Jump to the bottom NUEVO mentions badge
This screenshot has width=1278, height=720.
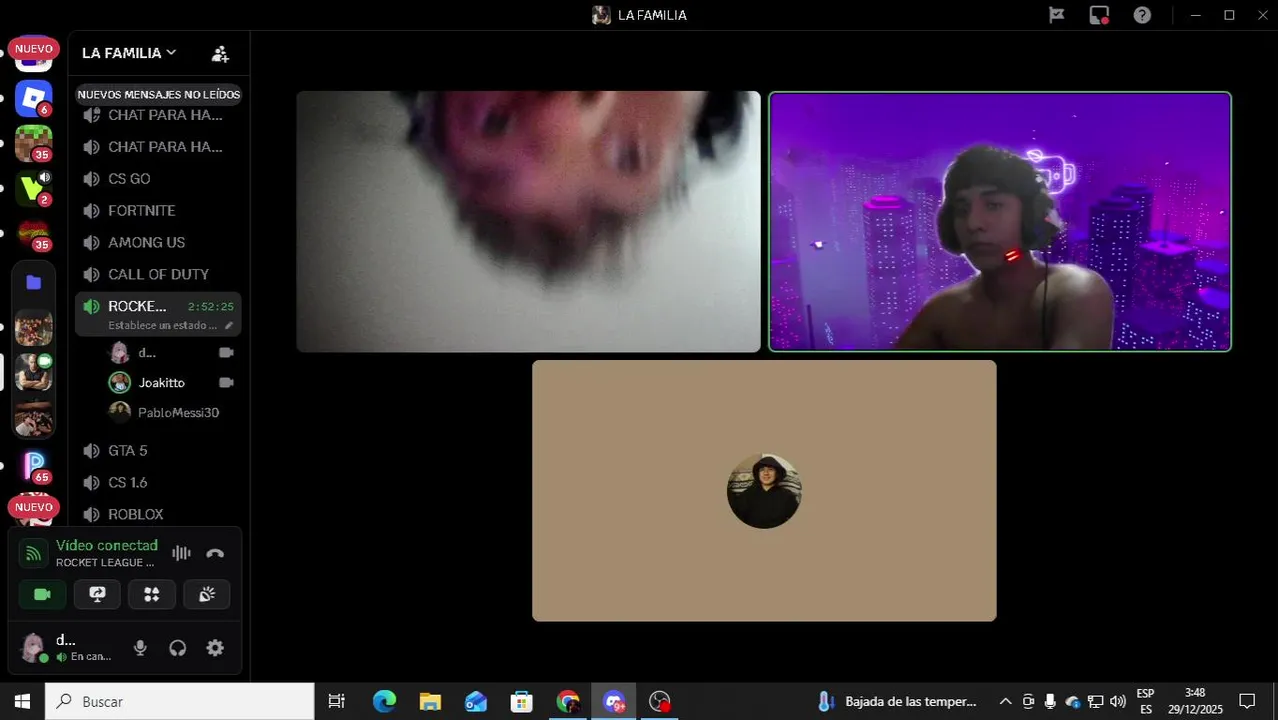34,507
